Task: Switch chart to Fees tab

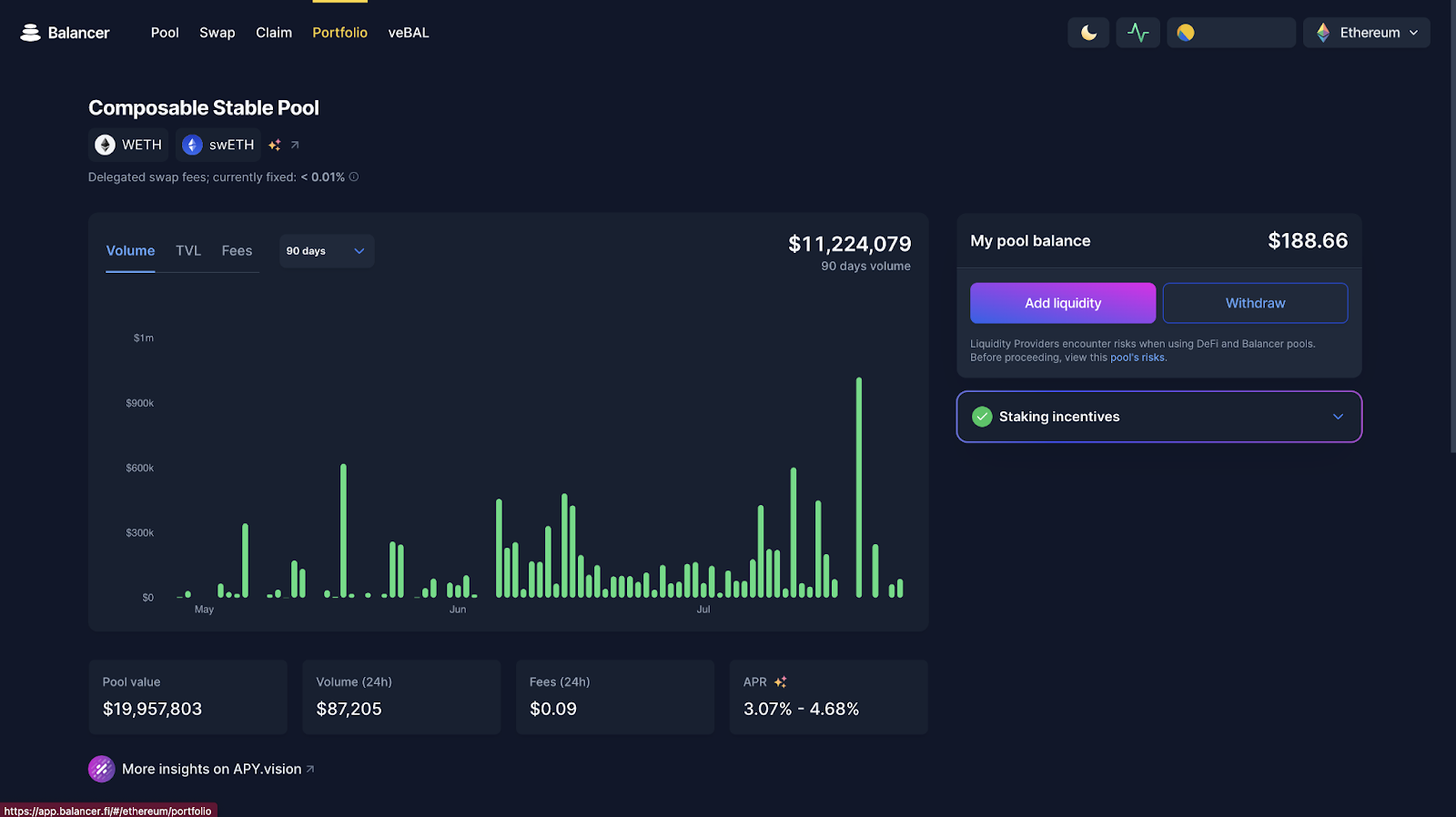Action: (x=237, y=251)
